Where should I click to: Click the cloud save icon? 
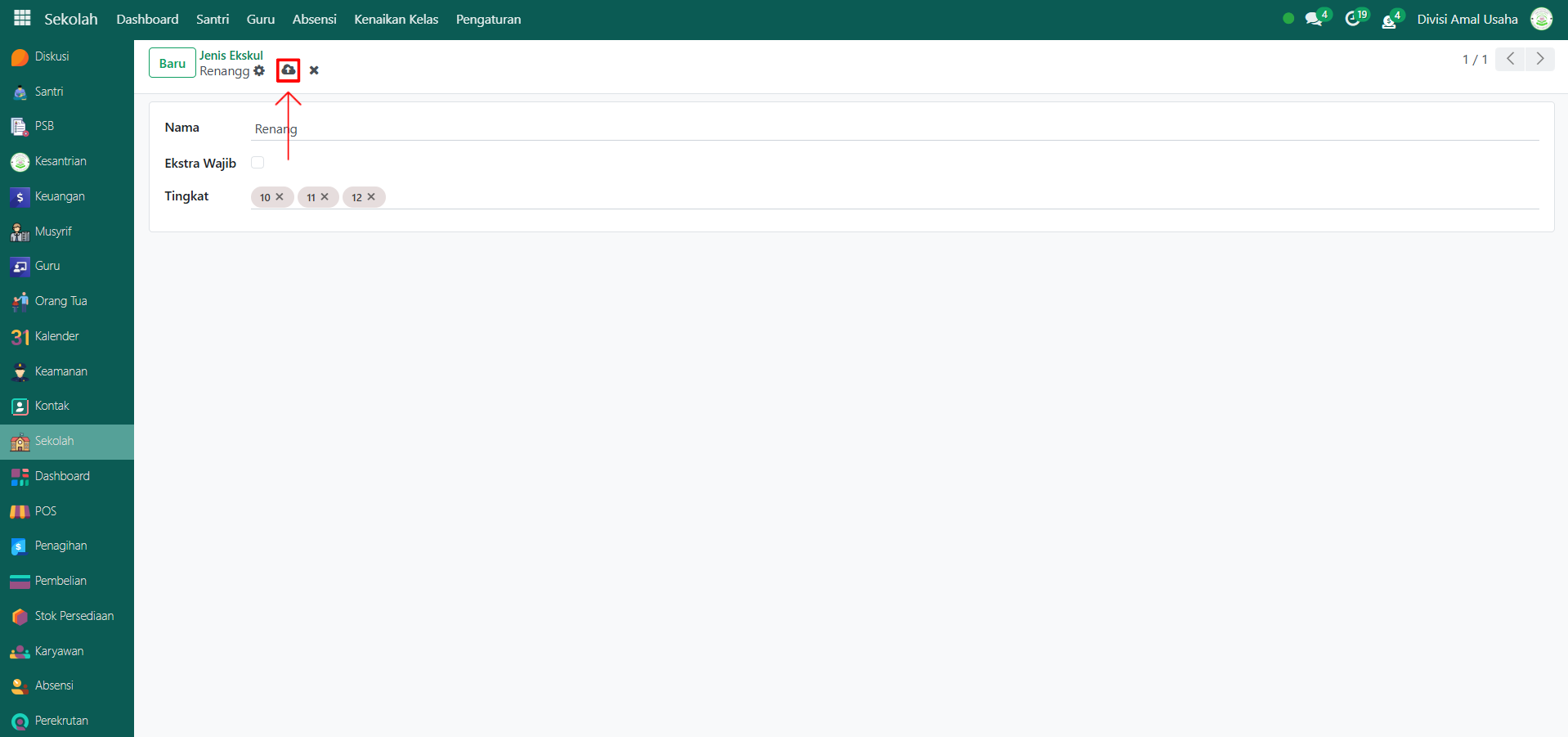[x=288, y=70]
